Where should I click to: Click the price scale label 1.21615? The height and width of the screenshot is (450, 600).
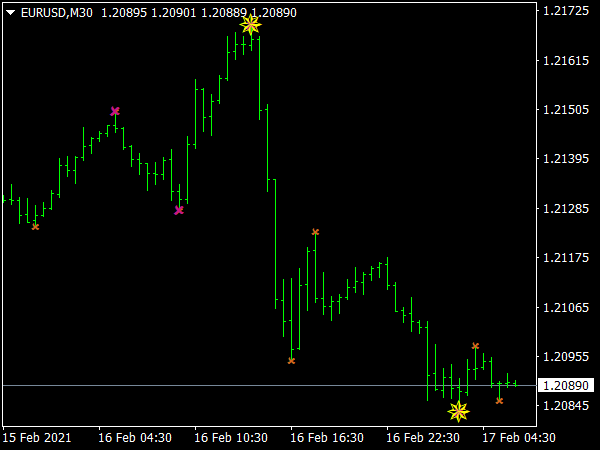[x=566, y=60]
